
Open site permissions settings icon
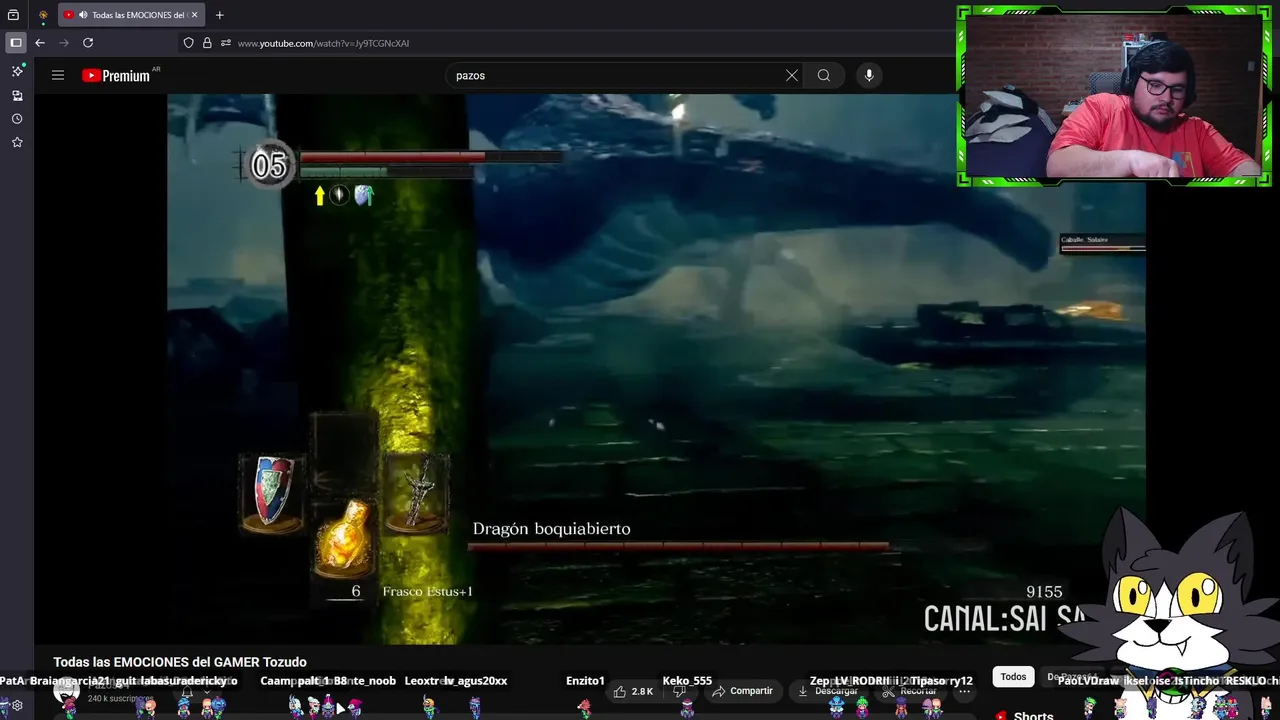[x=226, y=43]
